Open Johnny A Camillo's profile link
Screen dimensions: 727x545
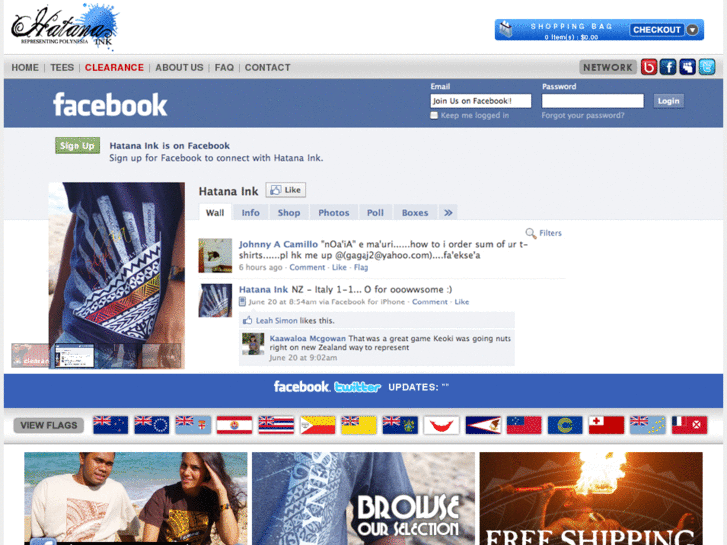278,244
